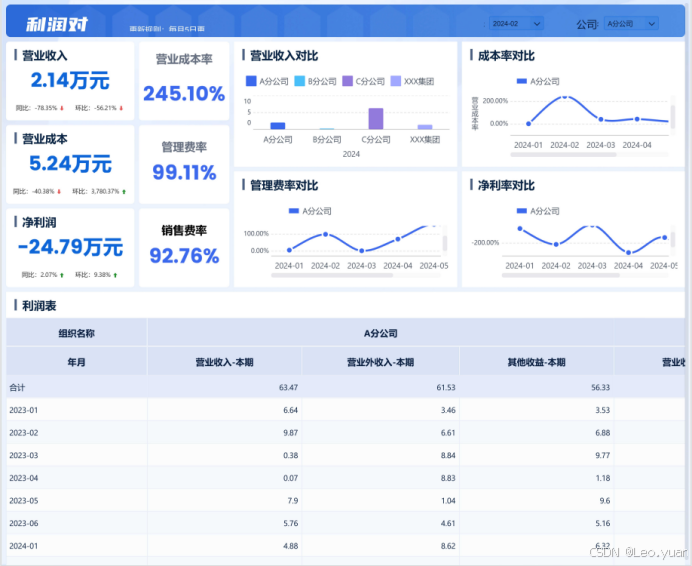The image size is (692, 566).
Task: Click the 营业收入对比 chart title
Action: (x=284, y=56)
